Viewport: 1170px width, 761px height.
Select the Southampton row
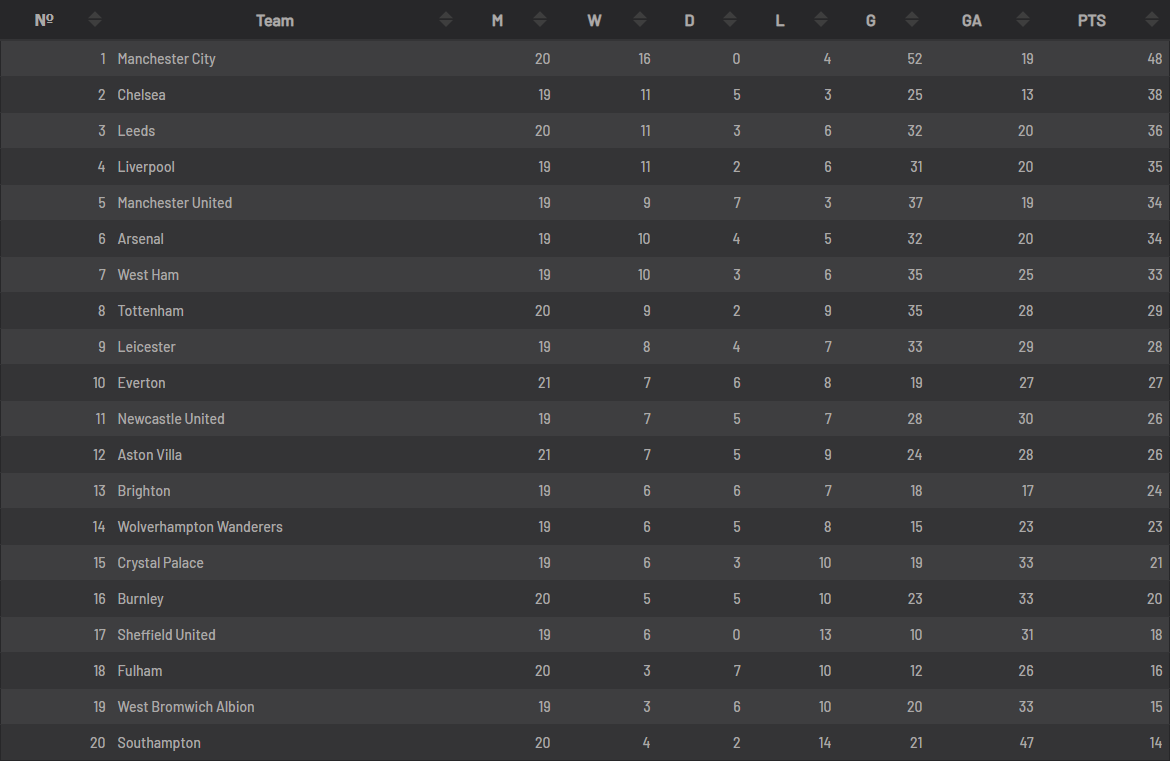(x=585, y=743)
